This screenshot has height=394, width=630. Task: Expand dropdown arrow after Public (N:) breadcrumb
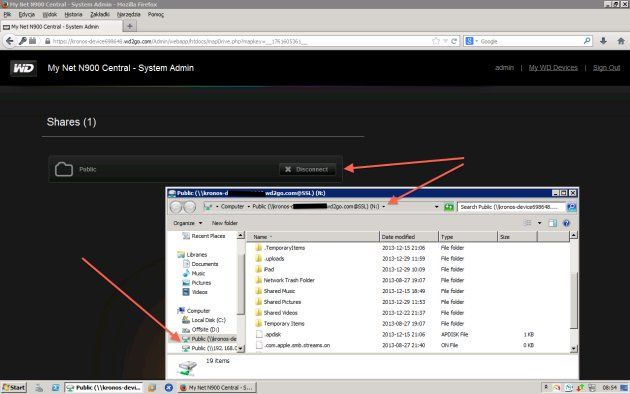384,207
